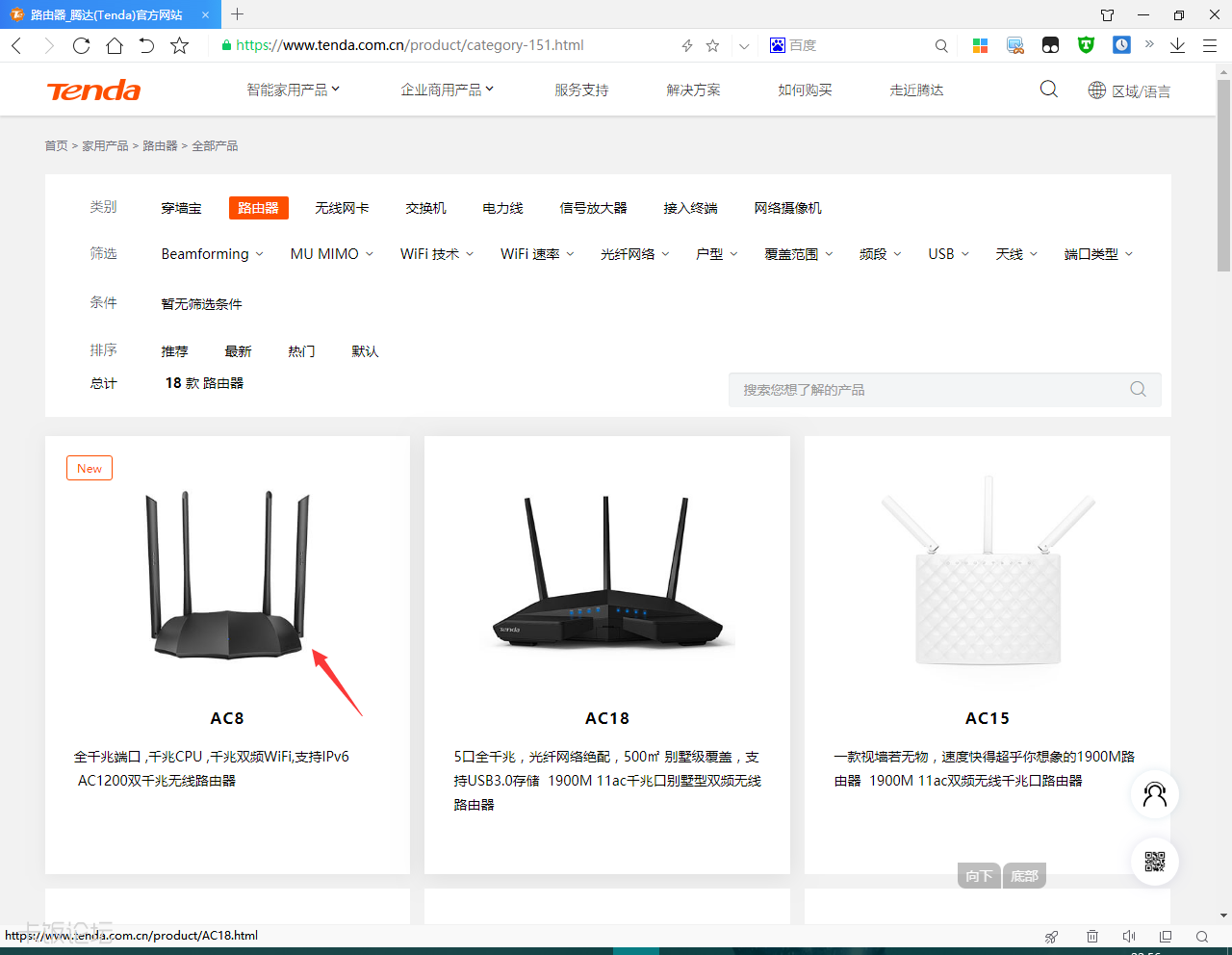Screen dimensions: 1232x955
Task: Click the browser back arrow
Action: pyautogui.click(x=16, y=45)
